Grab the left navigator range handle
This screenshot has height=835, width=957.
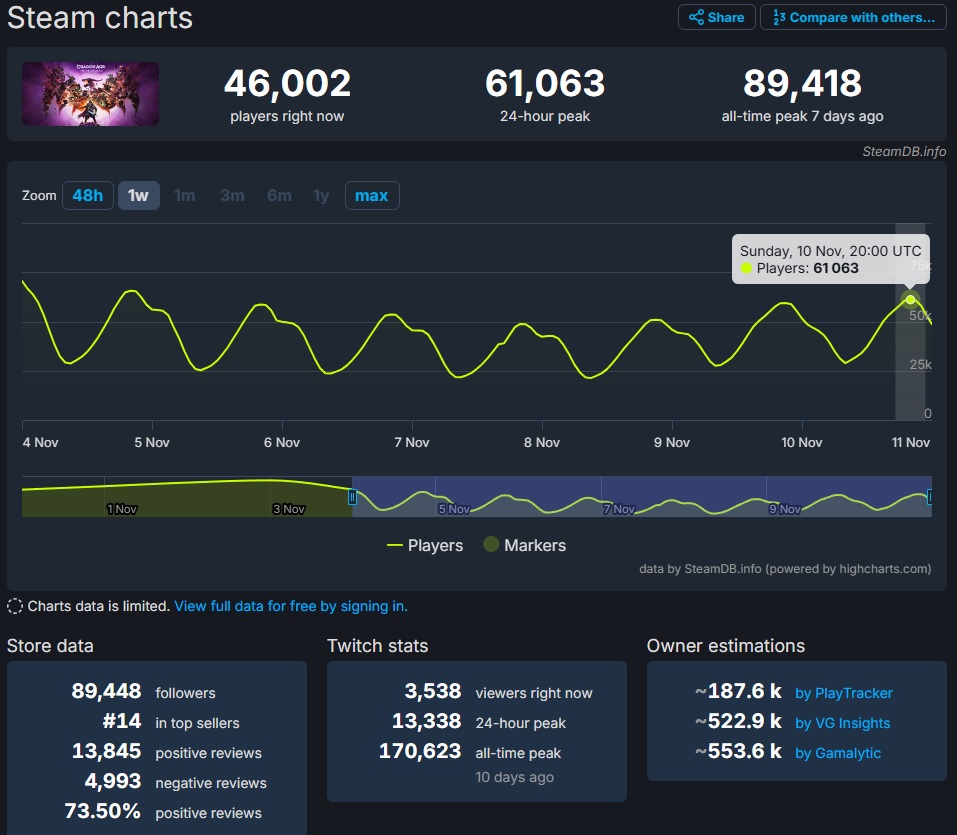click(352, 497)
